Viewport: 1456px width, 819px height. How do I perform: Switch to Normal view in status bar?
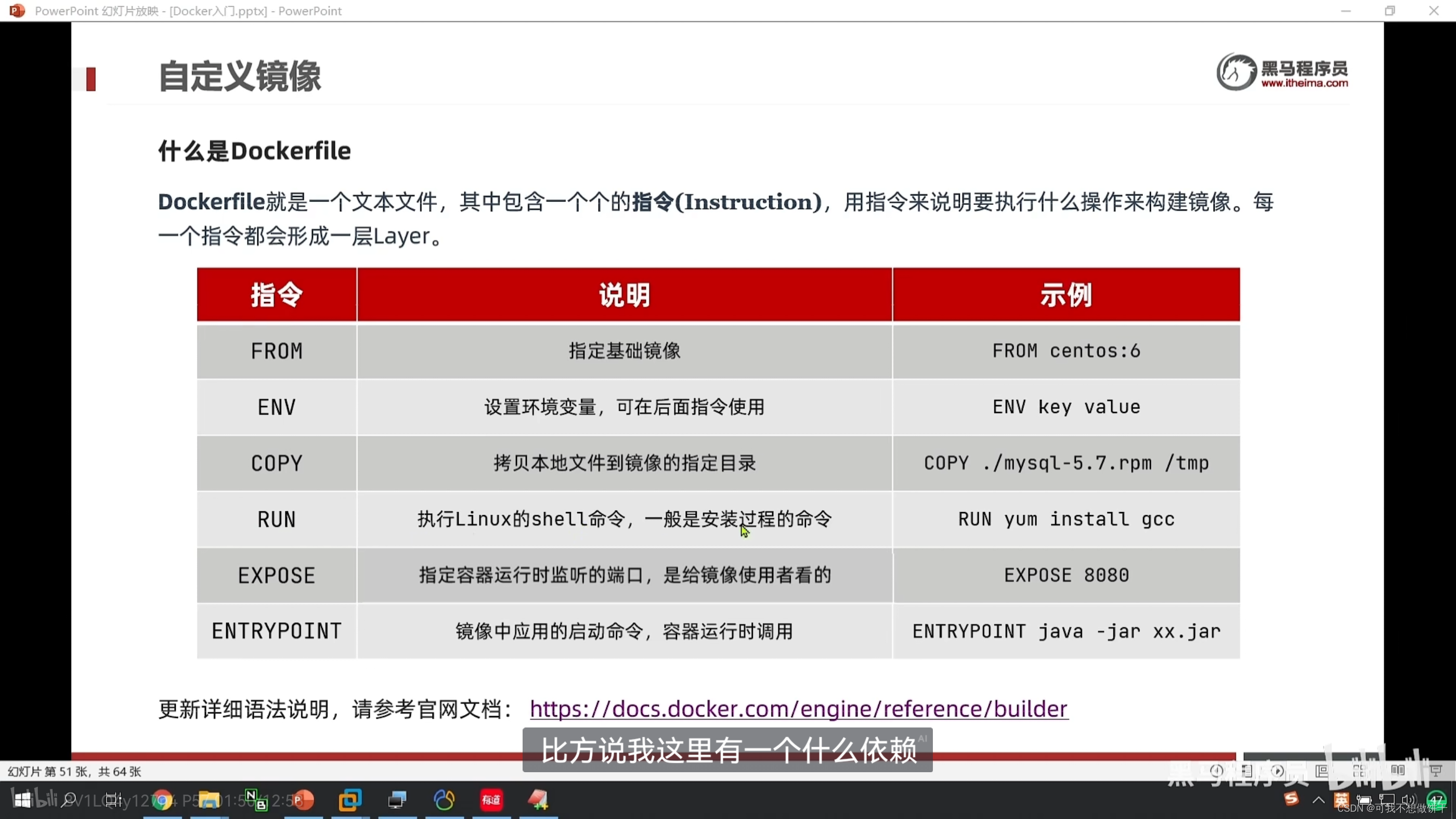tap(1322, 771)
